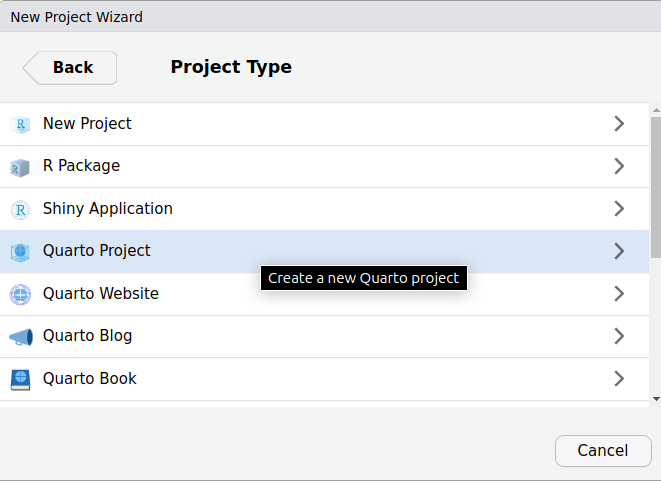
Task: Click the Quarto Website globe icon
Action: (x=20, y=295)
